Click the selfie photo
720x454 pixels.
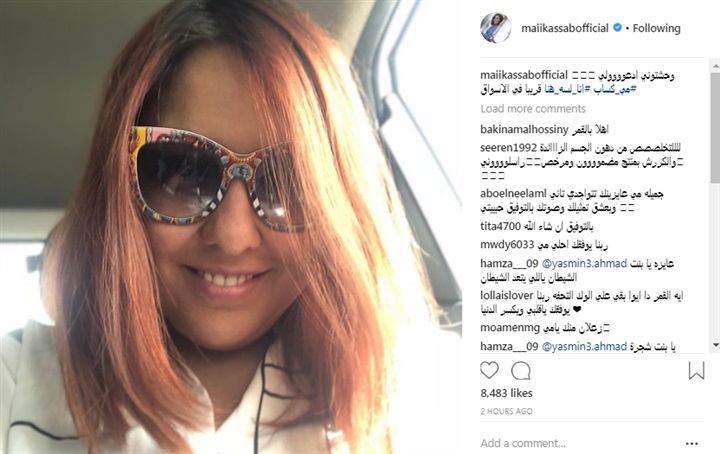(x=231, y=227)
